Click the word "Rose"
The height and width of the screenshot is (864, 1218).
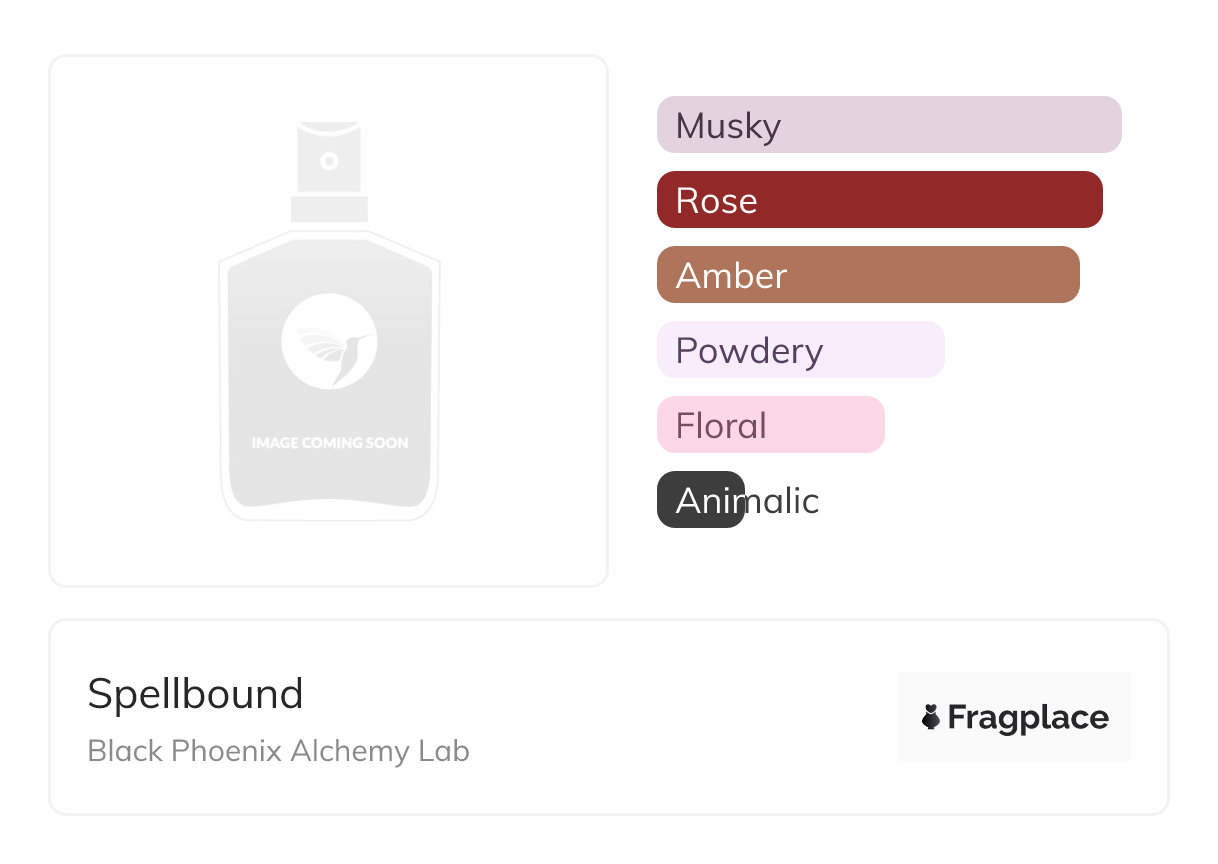coord(716,201)
